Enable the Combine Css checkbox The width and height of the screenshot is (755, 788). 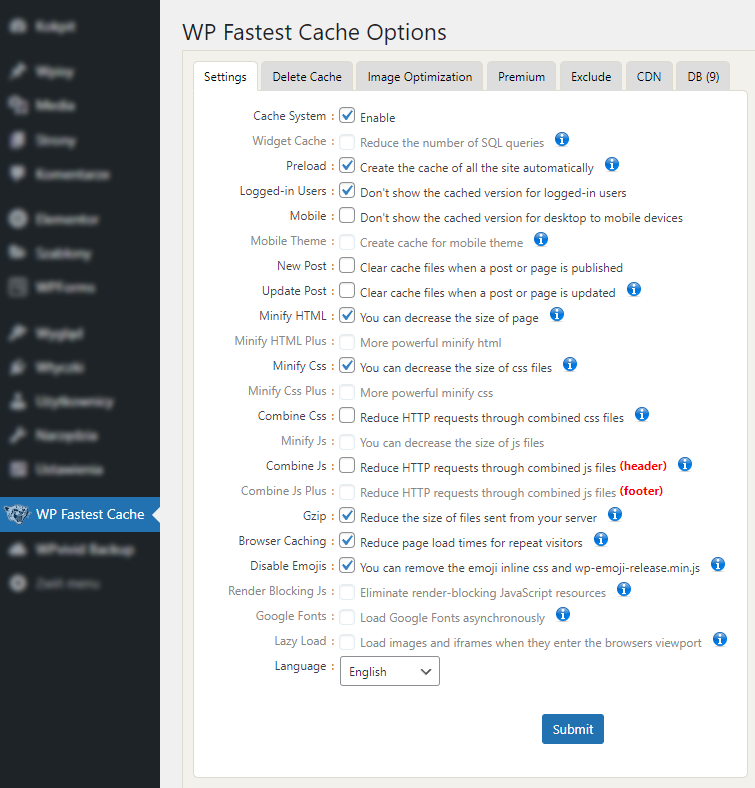point(347,416)
